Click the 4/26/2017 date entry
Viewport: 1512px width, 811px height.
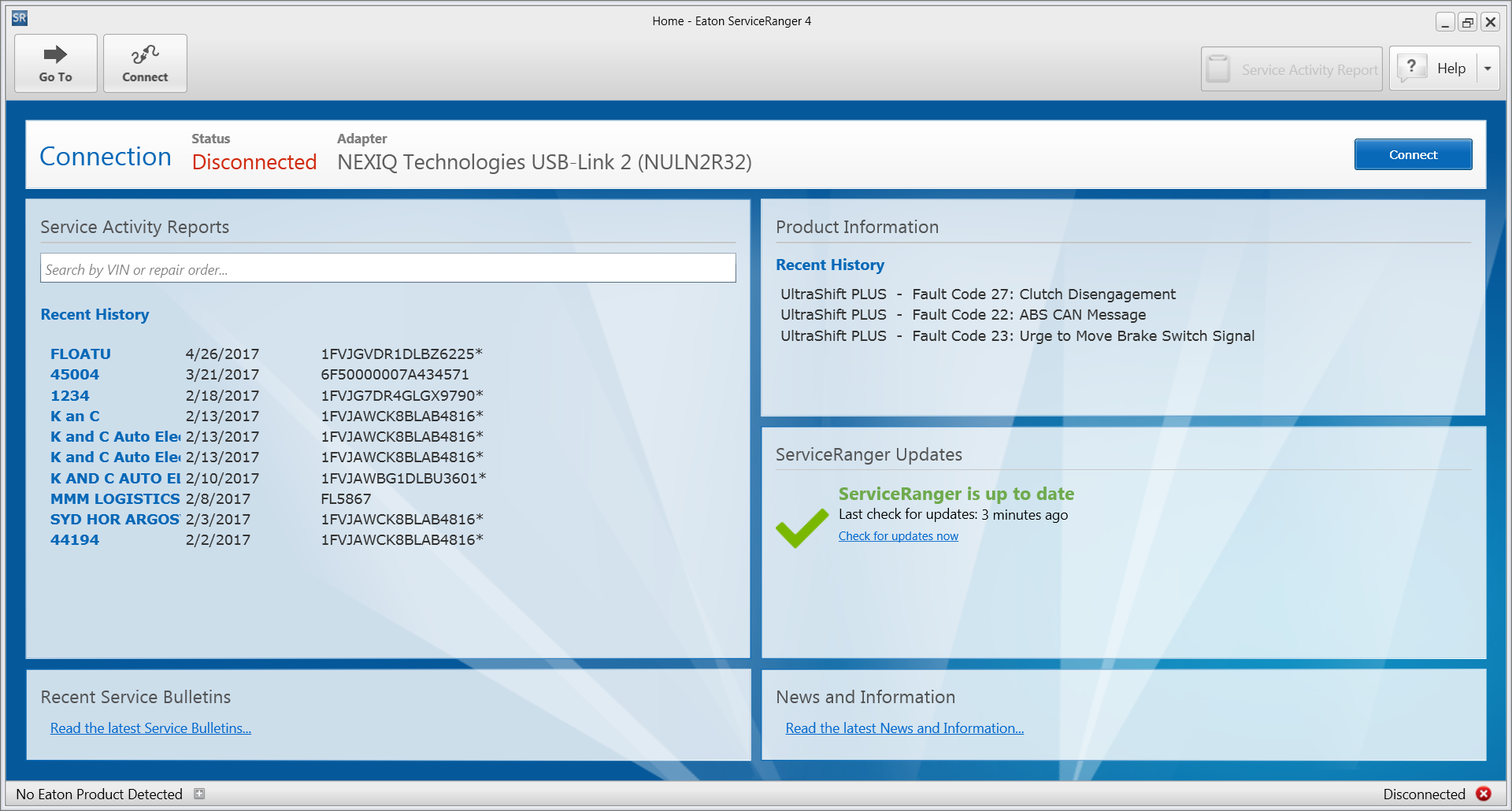click(x=222, y=354)
